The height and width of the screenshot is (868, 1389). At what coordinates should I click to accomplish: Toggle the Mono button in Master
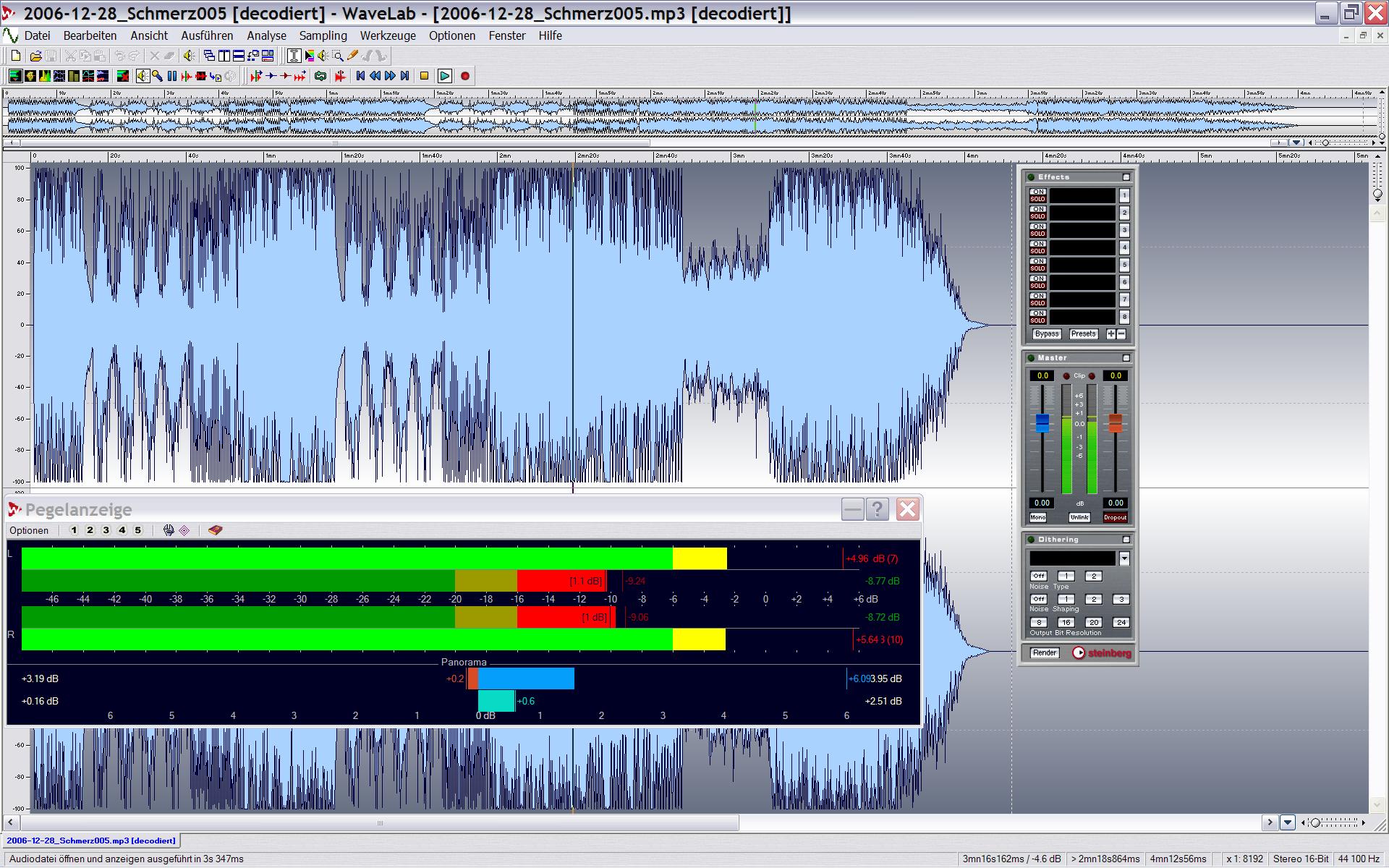(x=1038, y=517)
